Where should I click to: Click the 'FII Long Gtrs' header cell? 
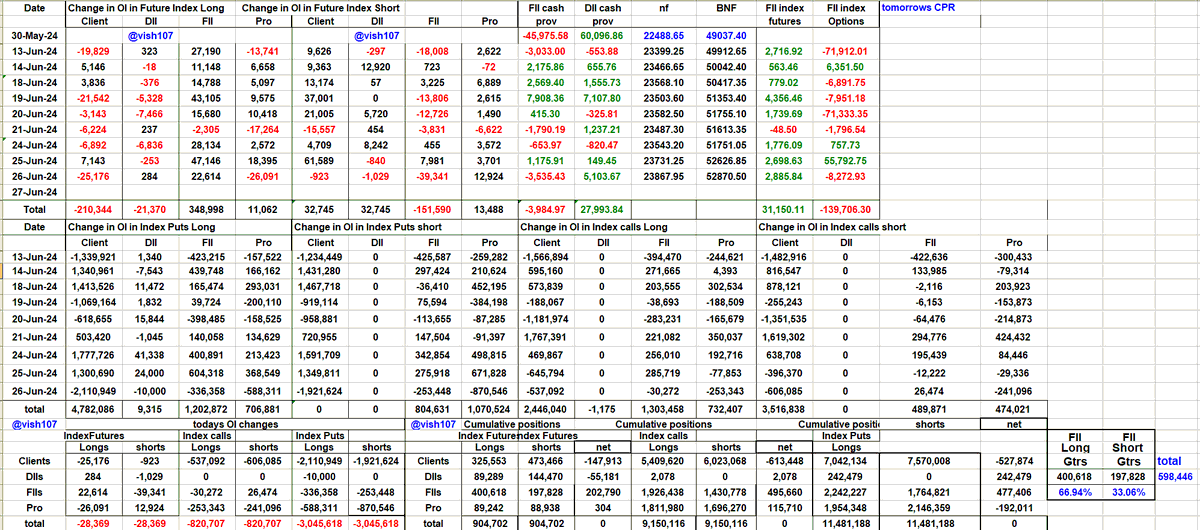pos(1075,449)
